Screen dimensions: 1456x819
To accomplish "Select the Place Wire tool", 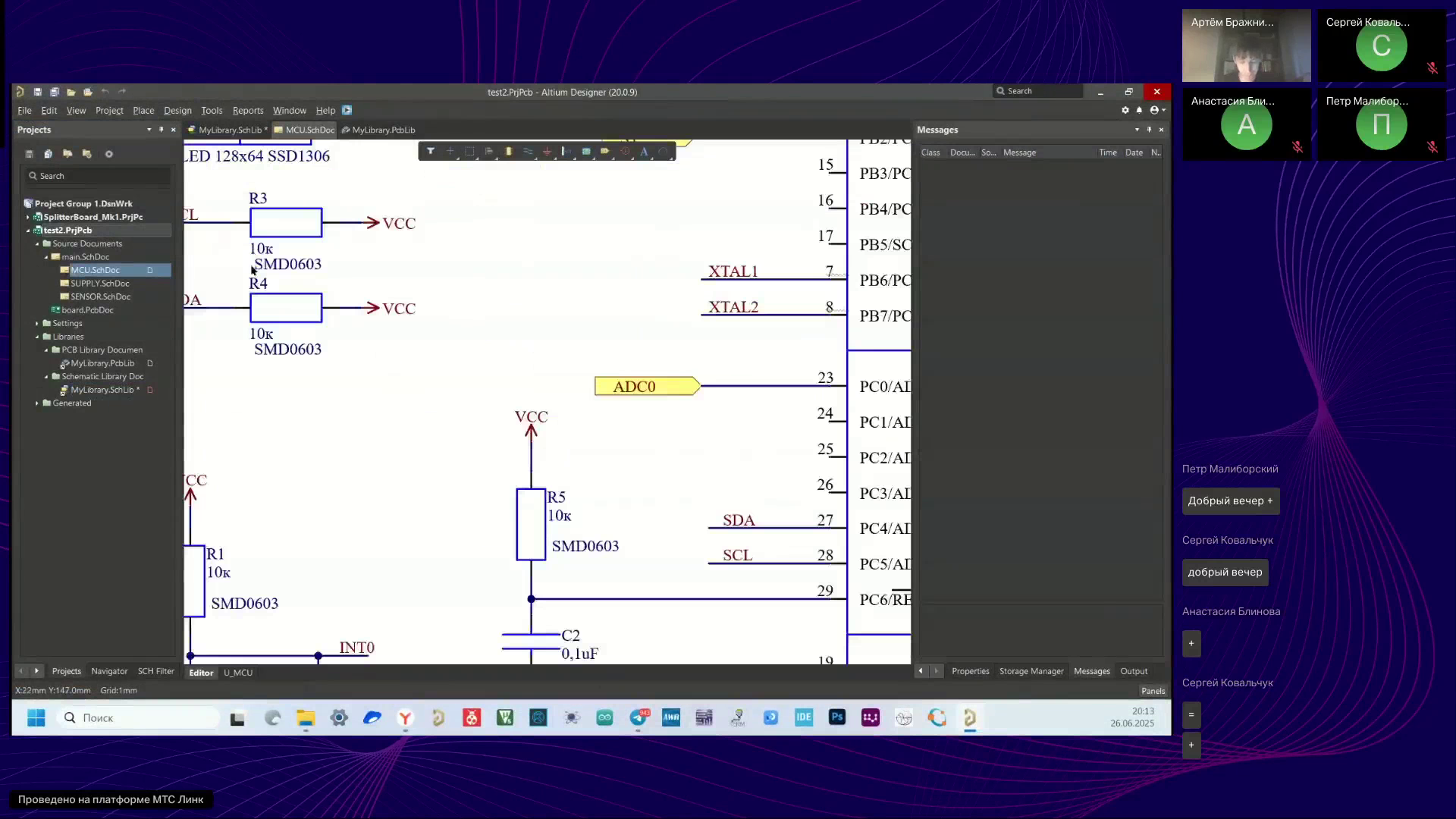I will click(528, 151).
